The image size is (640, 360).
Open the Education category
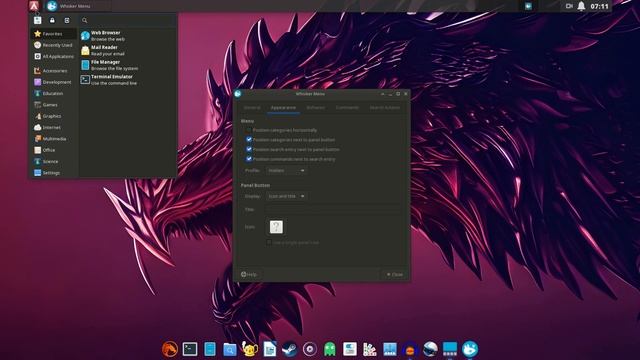point(53,93)
